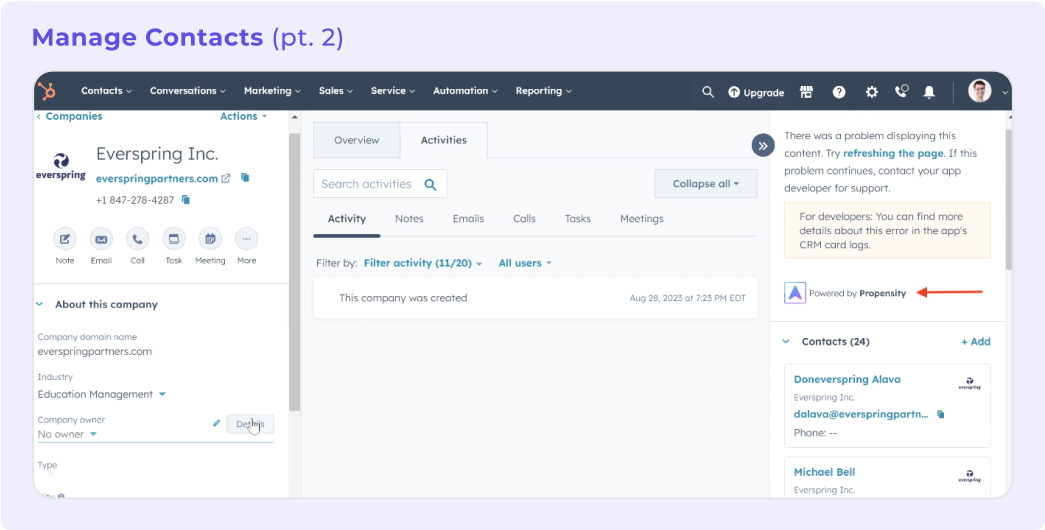The image size is (1045, 530).
Task: Select the Emails sub-tab
Action: coord(469,219)
